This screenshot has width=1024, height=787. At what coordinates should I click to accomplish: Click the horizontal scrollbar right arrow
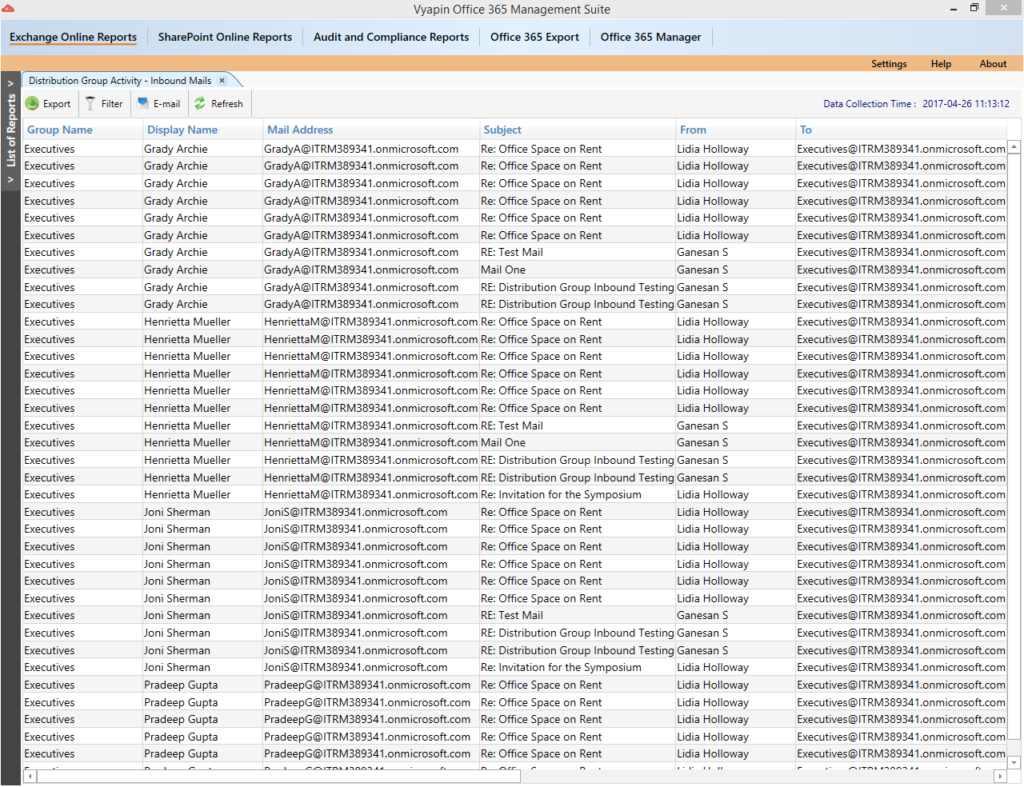tap(1000, 776)
